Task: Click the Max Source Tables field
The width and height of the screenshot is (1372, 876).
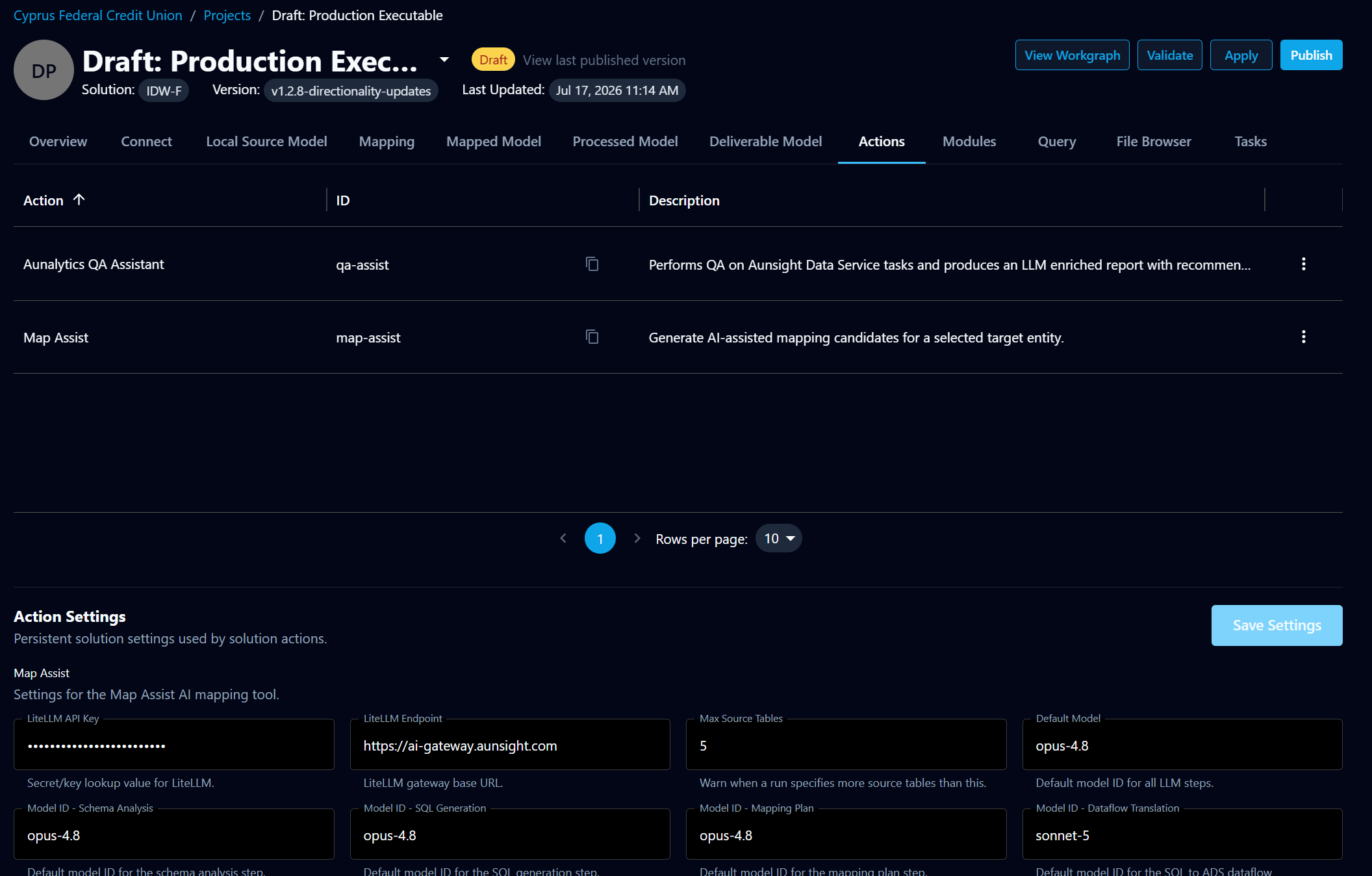Action: point(846,745)
